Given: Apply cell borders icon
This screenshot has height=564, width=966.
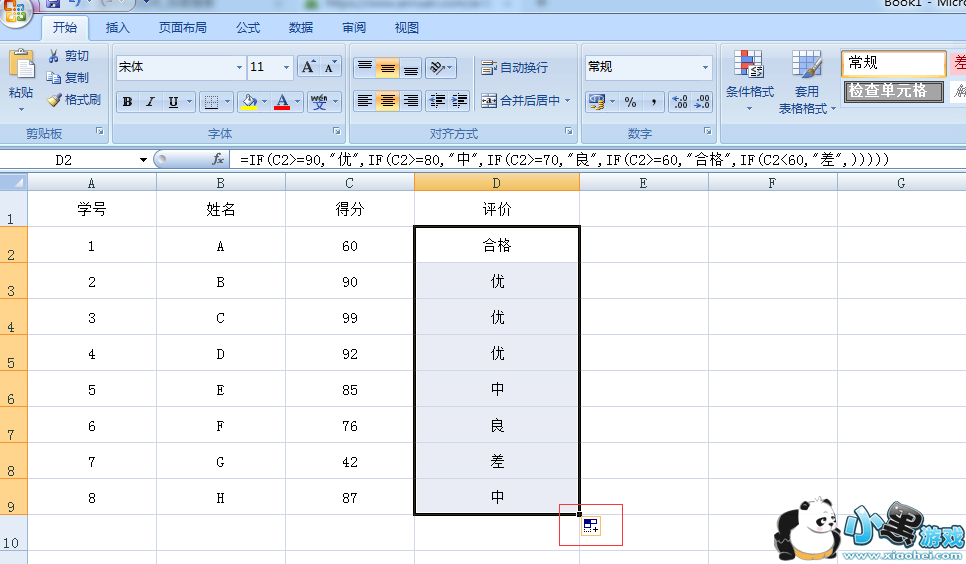Looking at the screenshot, I should pyautogui.click(x=211, y=102).
